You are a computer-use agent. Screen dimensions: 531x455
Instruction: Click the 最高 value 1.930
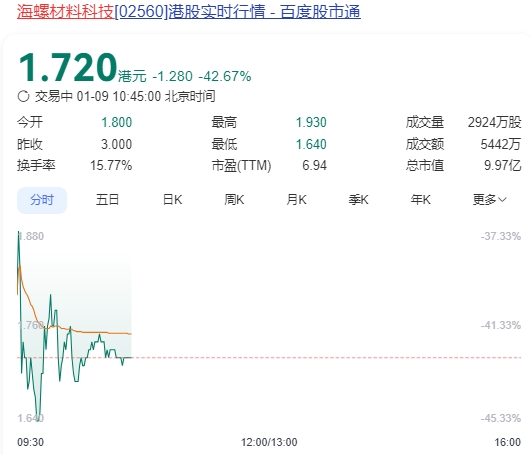(311, 123)
